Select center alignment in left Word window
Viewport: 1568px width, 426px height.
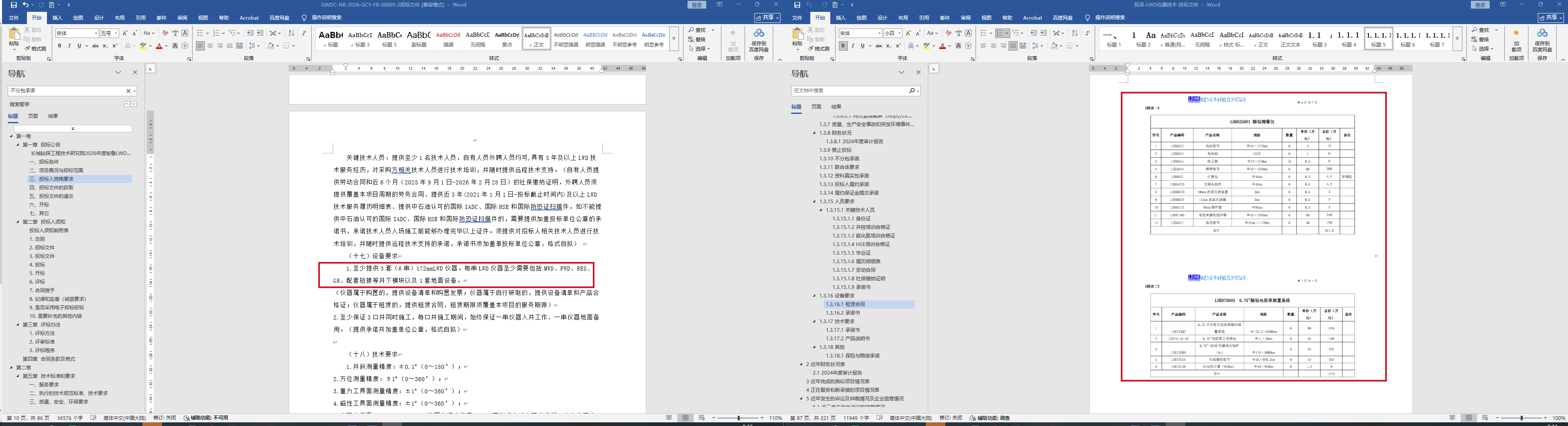pyautogui.click(x=210, y=46)
